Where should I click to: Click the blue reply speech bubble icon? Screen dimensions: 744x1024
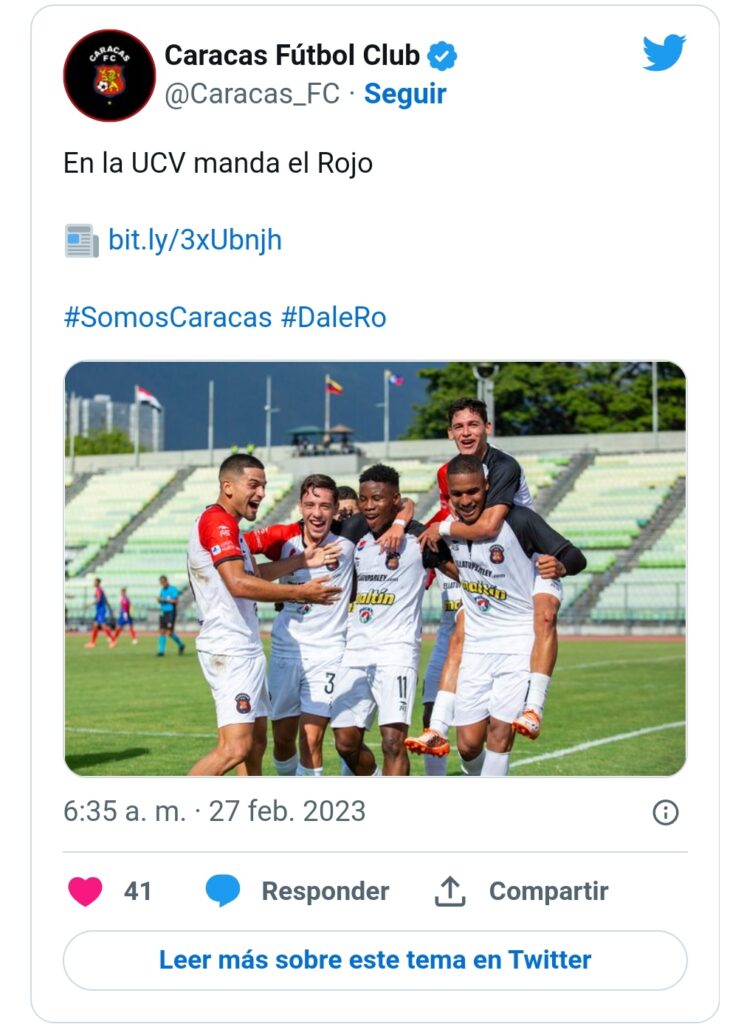222,891
